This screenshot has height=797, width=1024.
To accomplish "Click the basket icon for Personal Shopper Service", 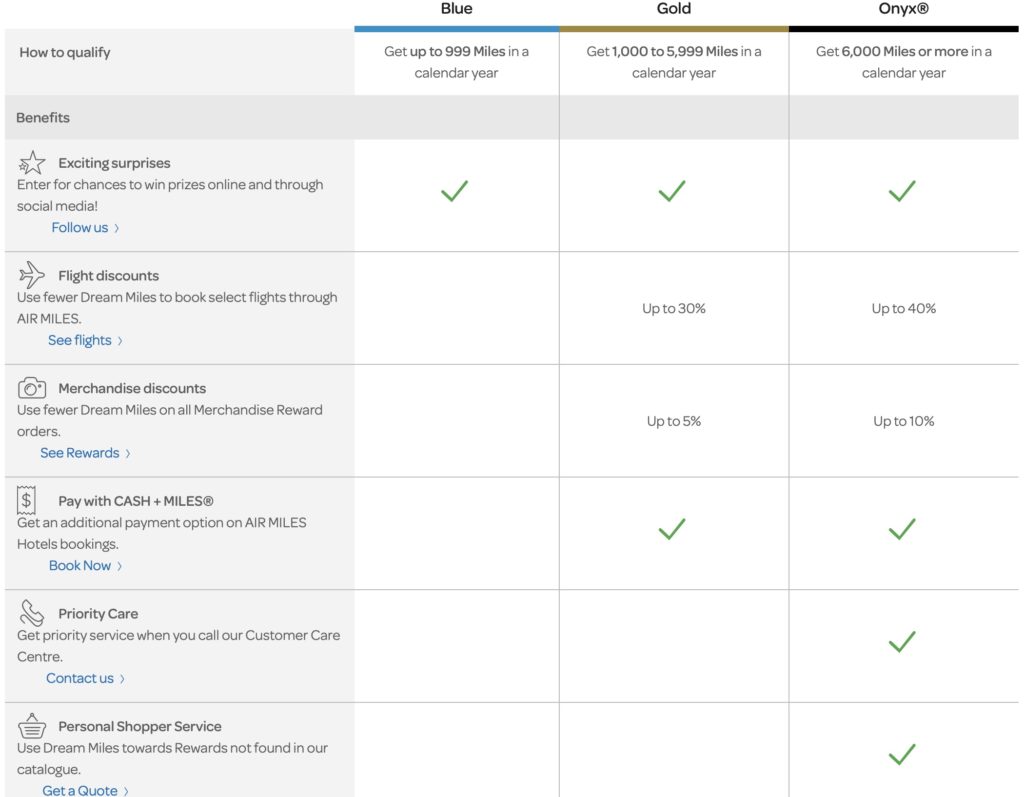I will (x=32, y=726).
